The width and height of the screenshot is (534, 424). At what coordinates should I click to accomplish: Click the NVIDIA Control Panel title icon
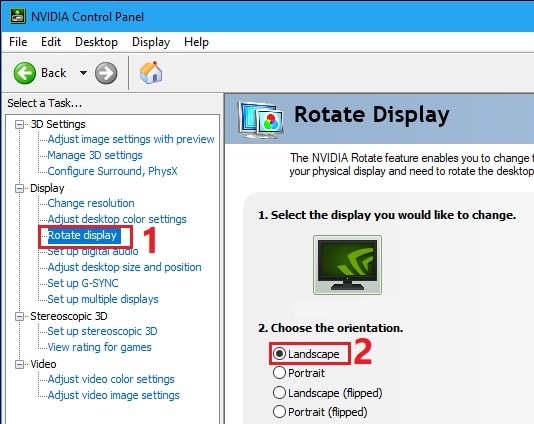point(18,16)
